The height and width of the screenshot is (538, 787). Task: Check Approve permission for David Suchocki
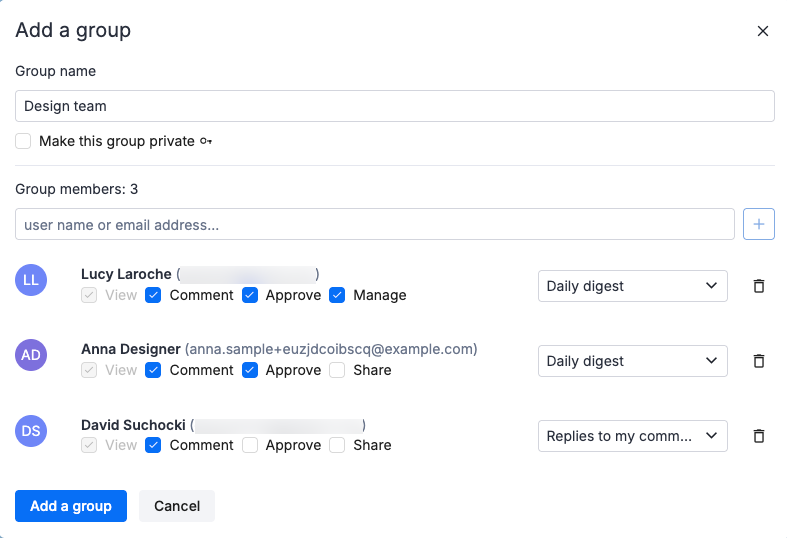tap(250, 445)
